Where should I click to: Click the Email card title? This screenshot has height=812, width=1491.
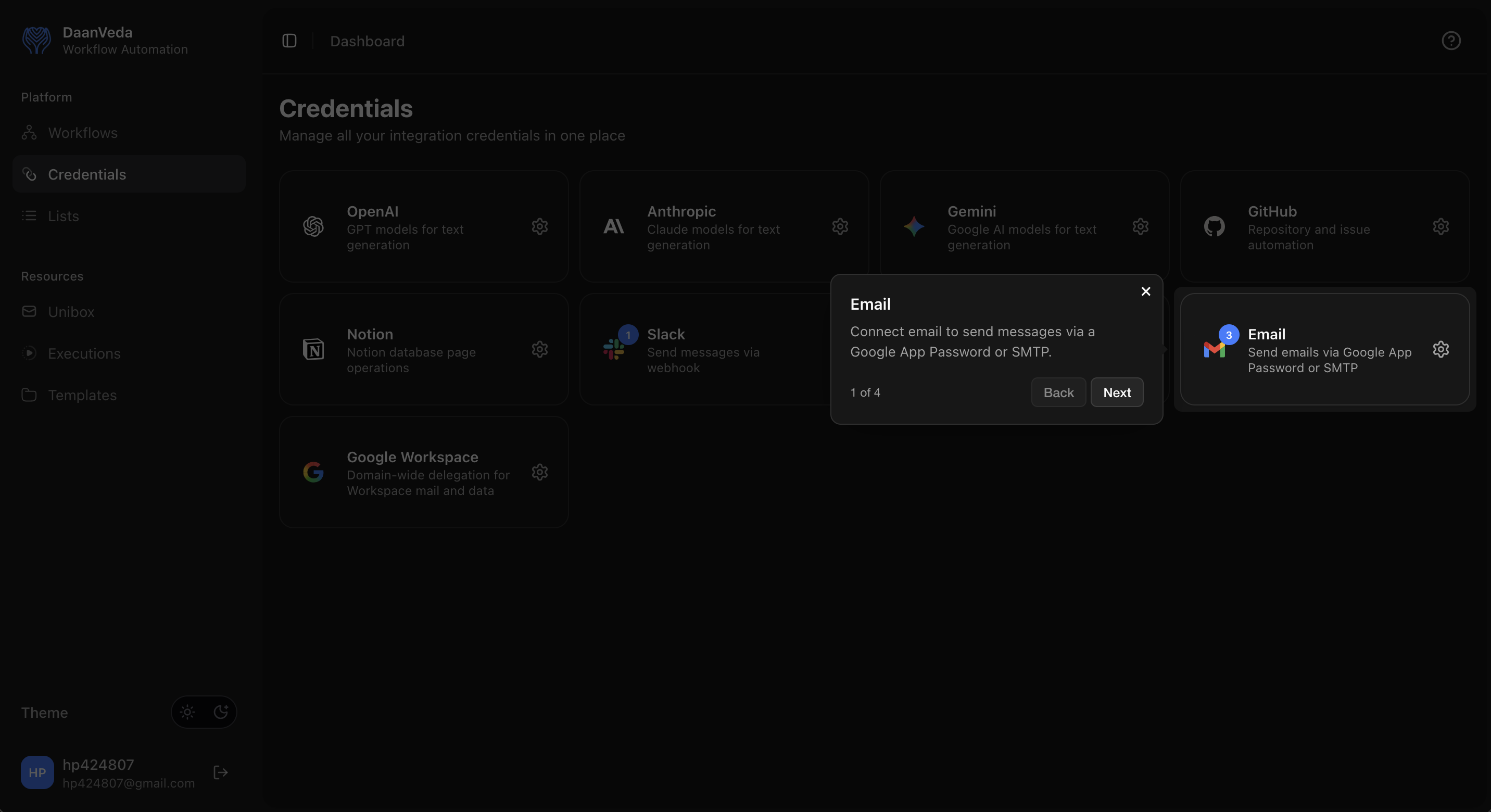pos(1267,334)
